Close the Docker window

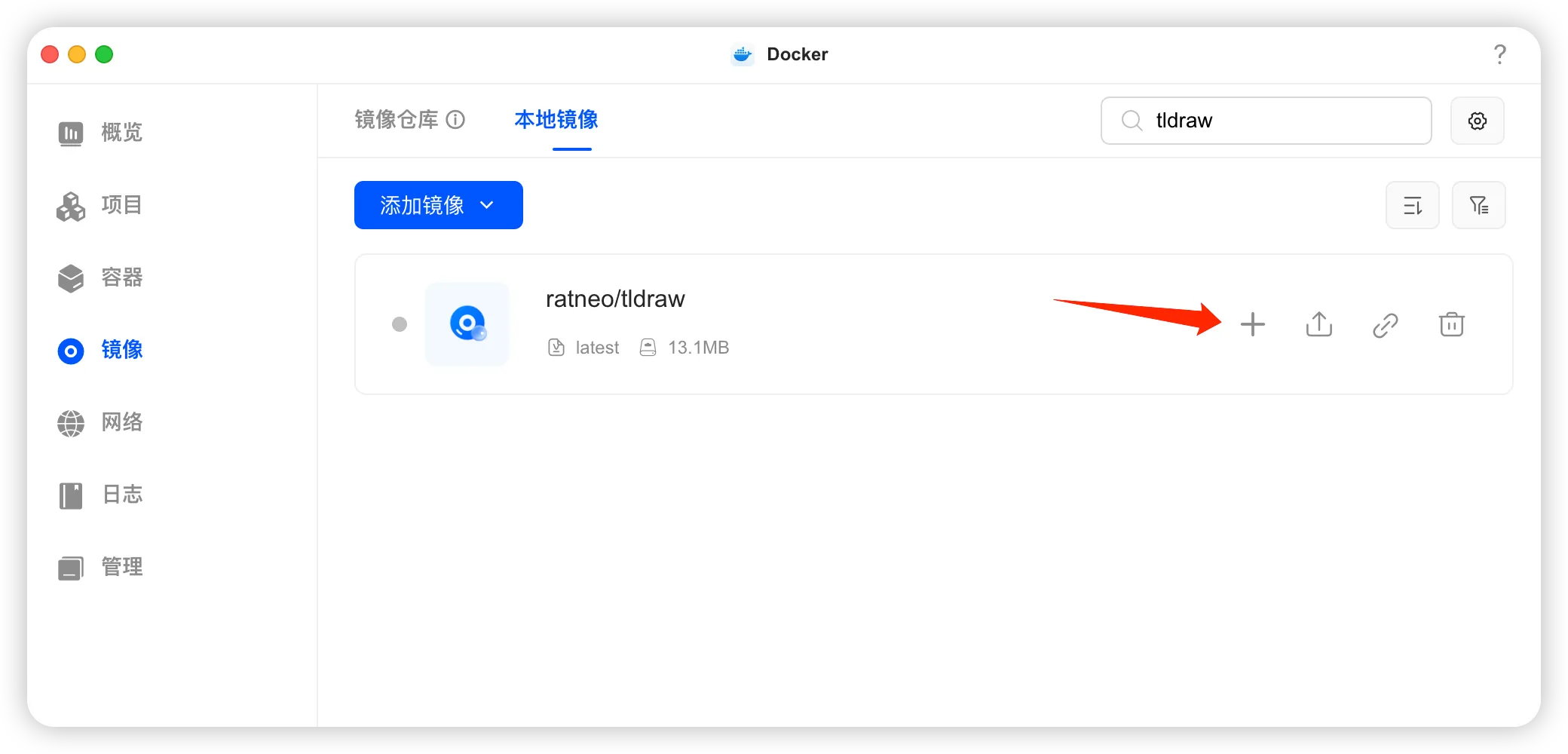(x=50, y=54)
